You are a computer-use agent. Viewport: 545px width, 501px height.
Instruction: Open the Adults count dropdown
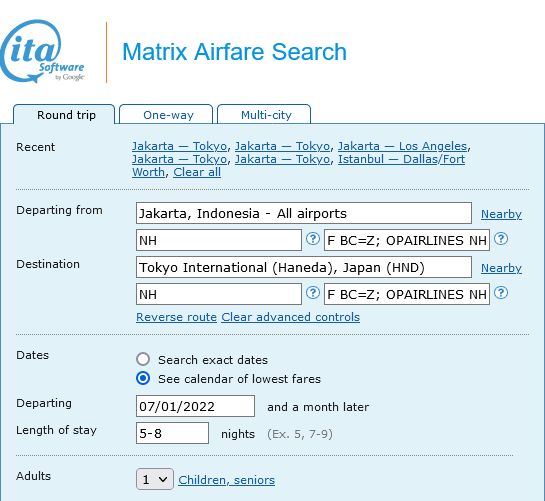(155, 479)
